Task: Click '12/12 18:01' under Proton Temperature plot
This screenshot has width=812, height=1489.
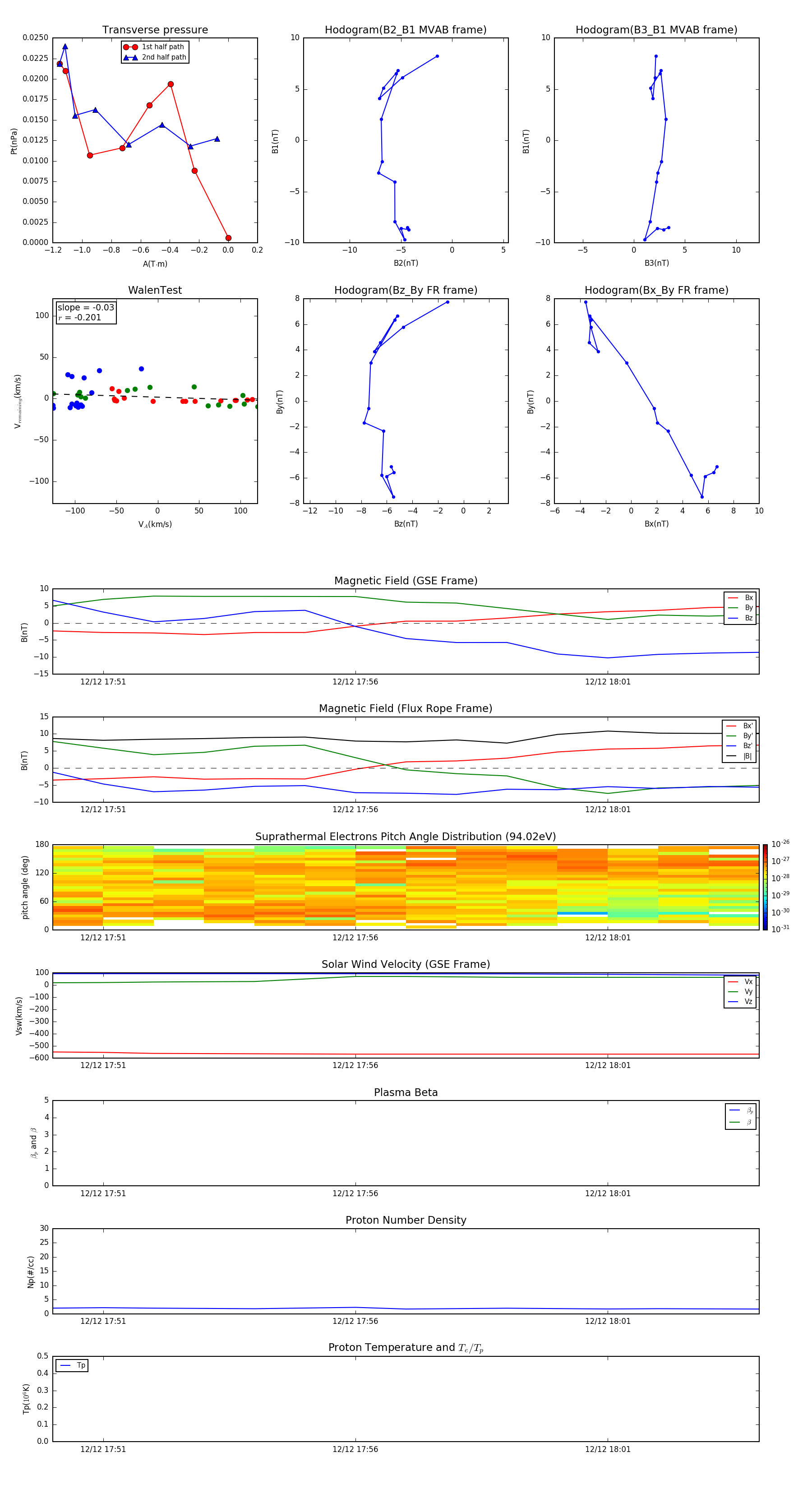Action: coord(607,1449)
